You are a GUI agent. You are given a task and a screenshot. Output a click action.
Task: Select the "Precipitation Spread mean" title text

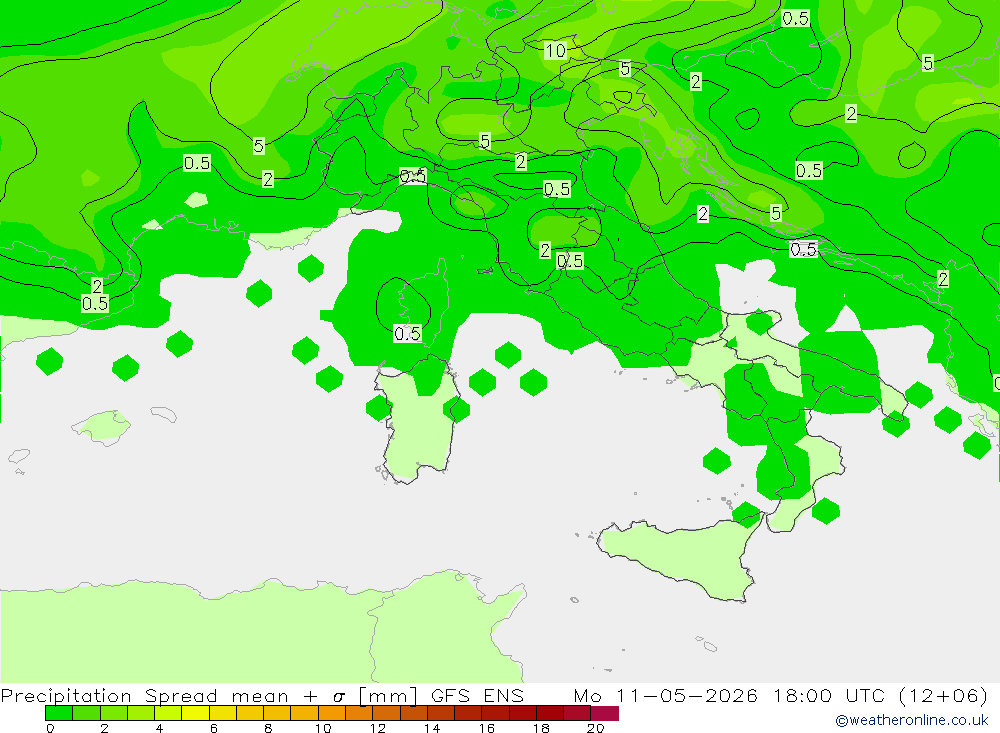pyautogui.click(x=144, y=695)
